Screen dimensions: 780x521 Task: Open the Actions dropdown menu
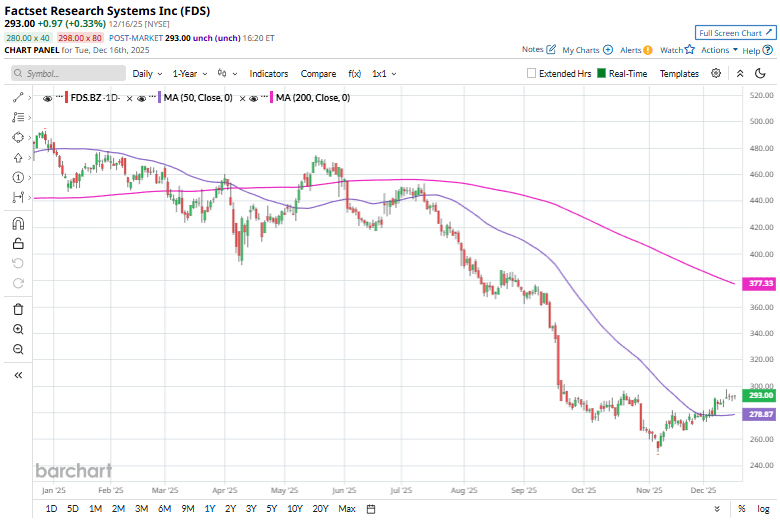click(x=719, y=49)
